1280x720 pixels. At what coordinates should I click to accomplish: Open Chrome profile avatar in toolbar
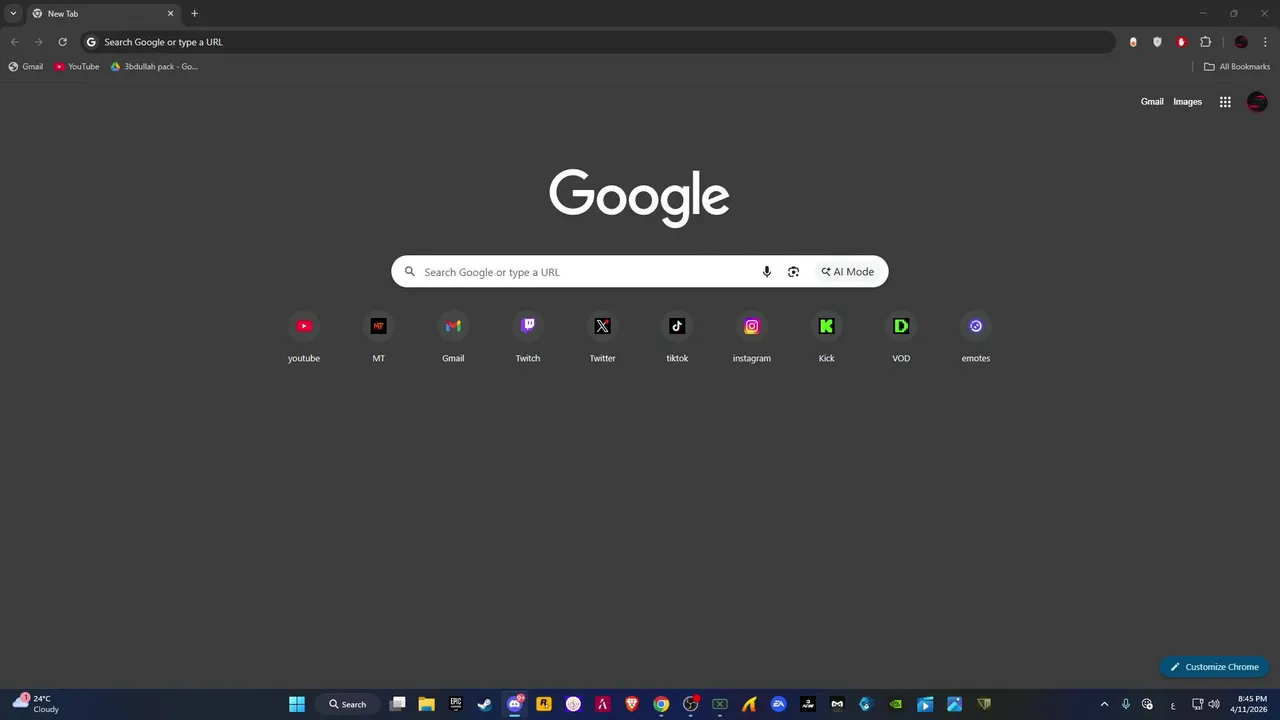(x=1241, y=42)
